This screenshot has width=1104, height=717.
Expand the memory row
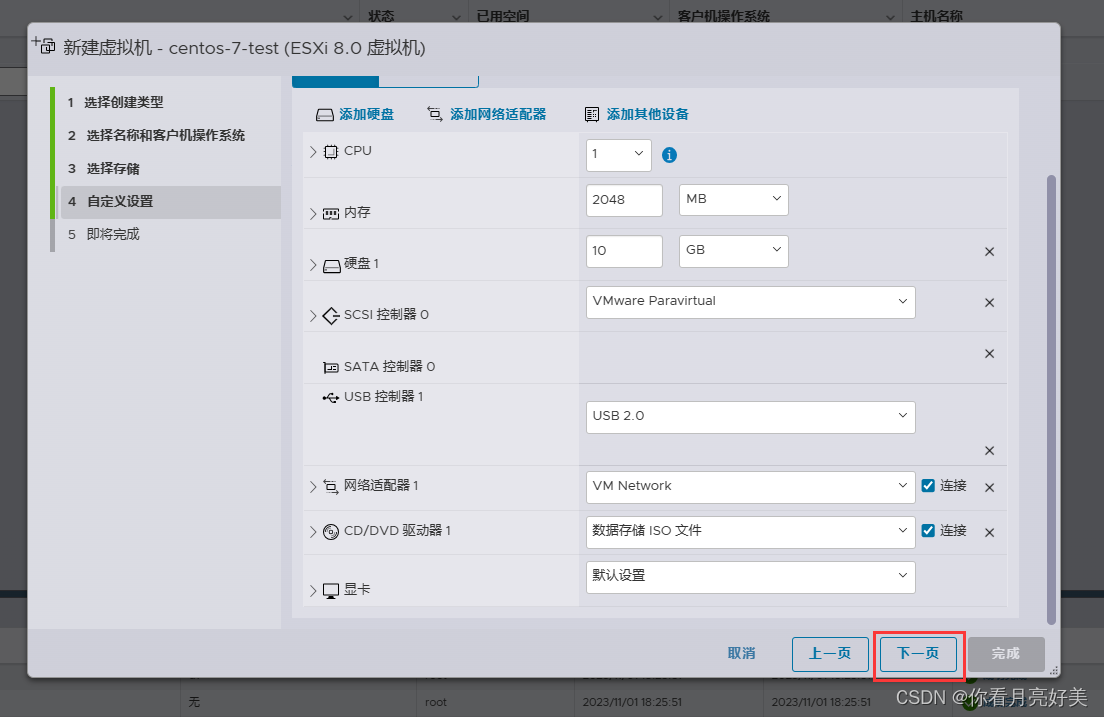tap(313, 214)
